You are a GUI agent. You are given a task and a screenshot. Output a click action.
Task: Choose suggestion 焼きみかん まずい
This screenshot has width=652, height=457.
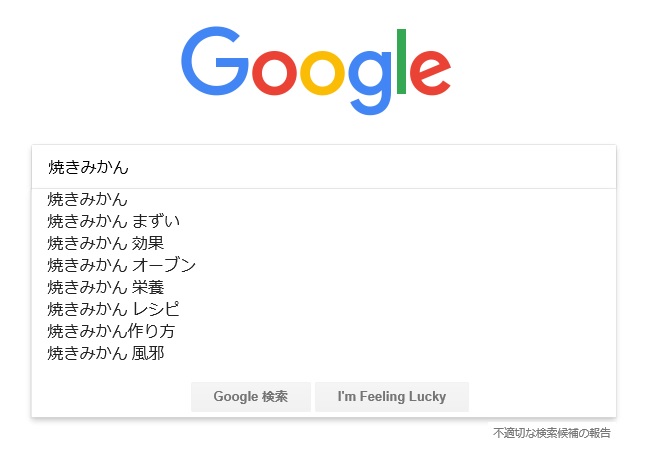[x=114, y=221]
